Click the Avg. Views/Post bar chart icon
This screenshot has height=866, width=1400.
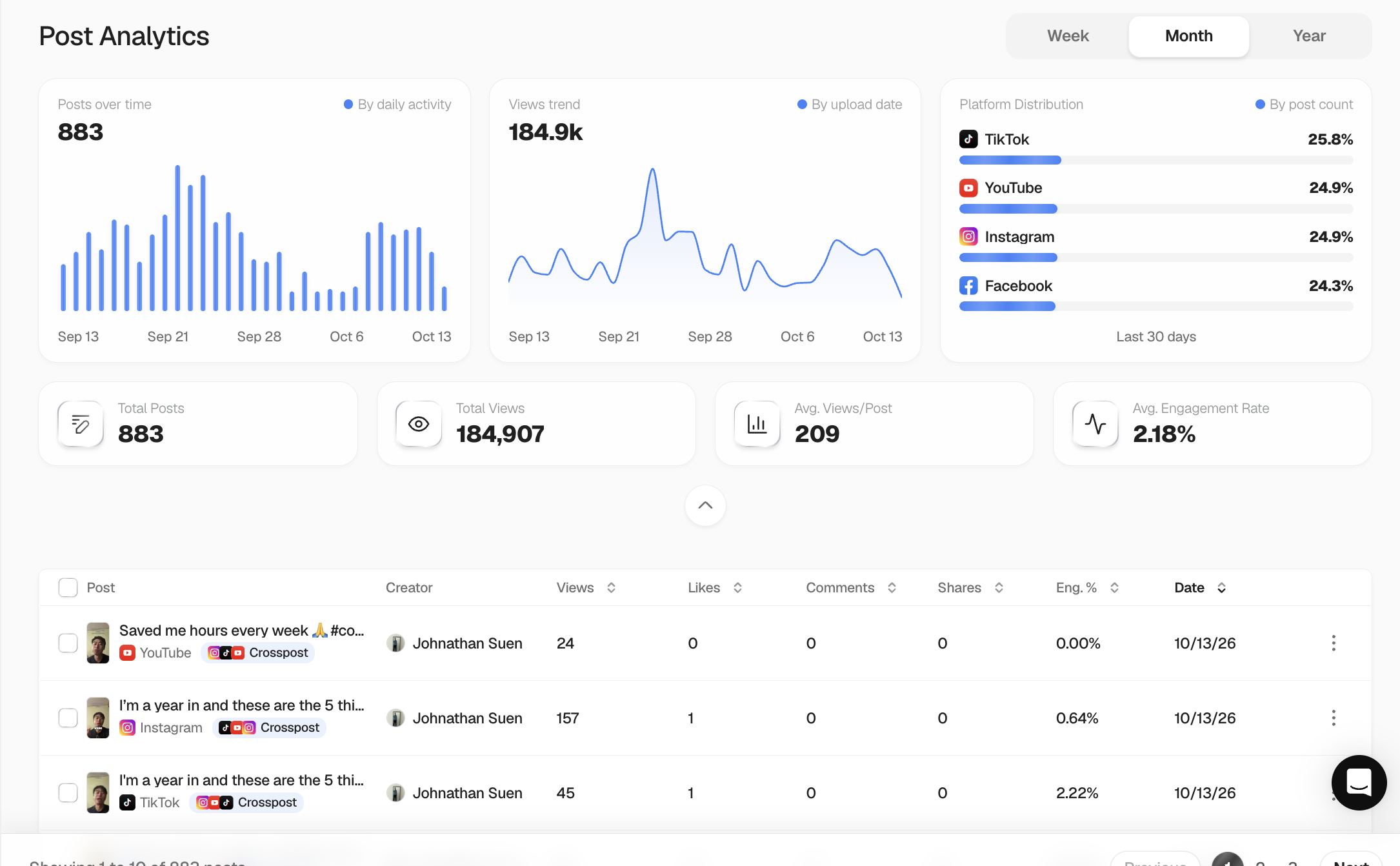tap(757, 424)
